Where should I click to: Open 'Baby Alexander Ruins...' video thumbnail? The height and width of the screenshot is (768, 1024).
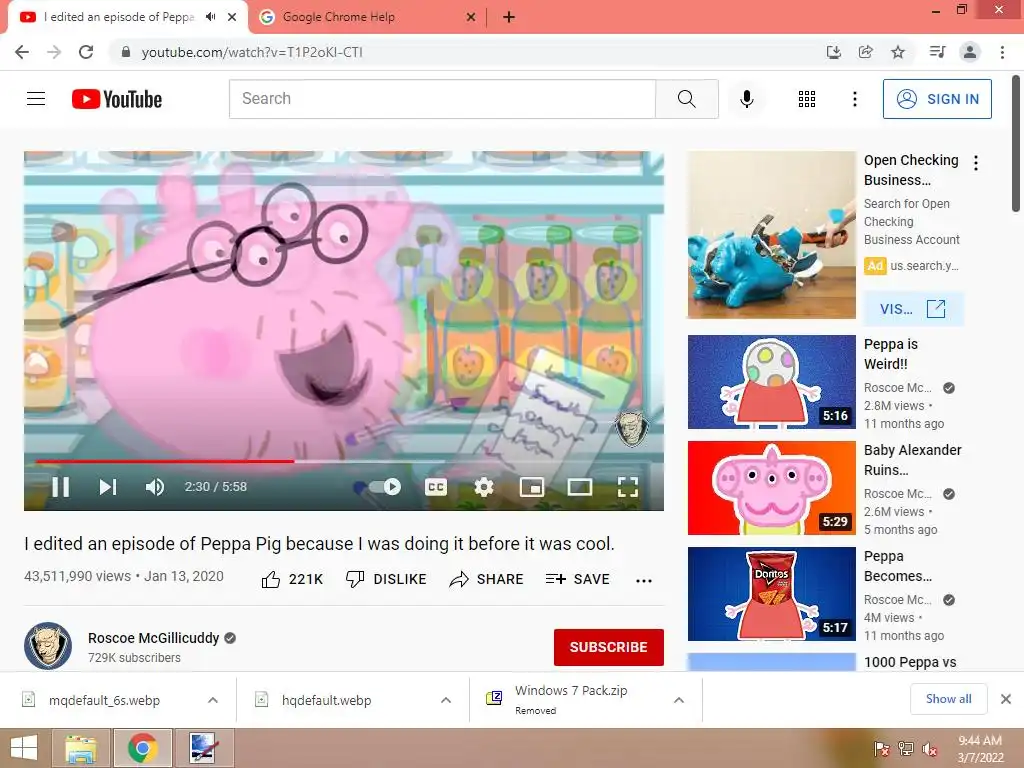pos(772,488)
